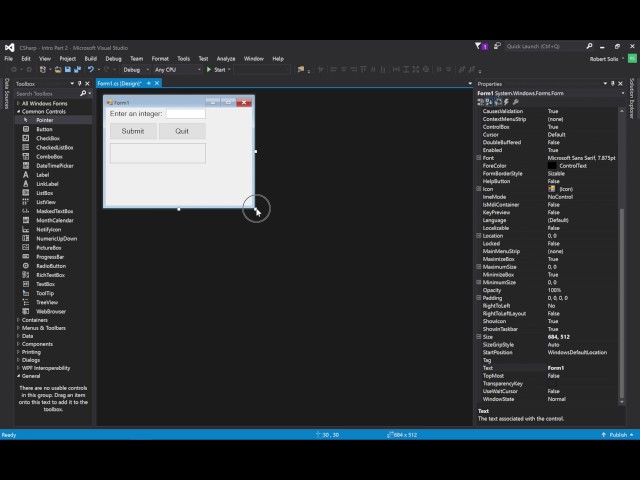
Task: Collapse the Common Controls group
Action: (x=18, y=111)
